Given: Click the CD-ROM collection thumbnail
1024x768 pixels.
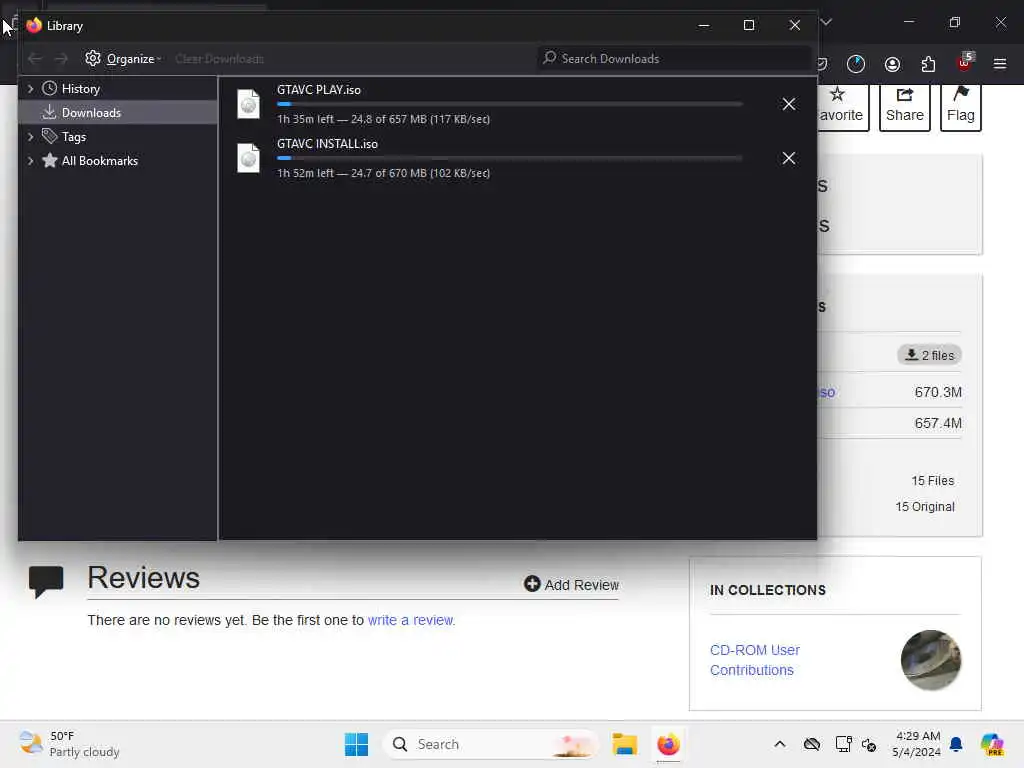Looking at the screenshot, I should (x=931, y=660).
